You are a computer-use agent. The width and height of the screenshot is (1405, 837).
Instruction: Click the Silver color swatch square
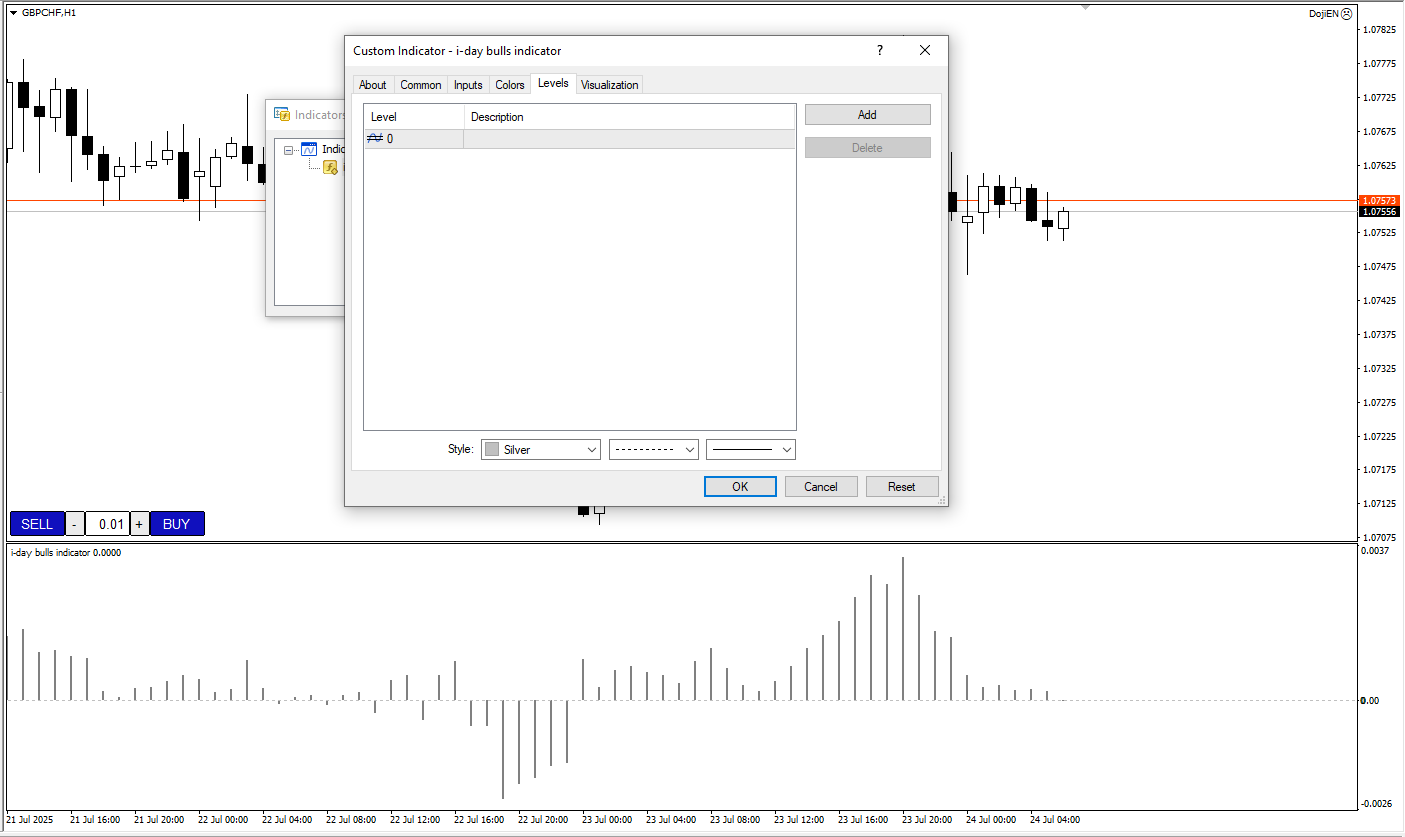click(492, 450)
